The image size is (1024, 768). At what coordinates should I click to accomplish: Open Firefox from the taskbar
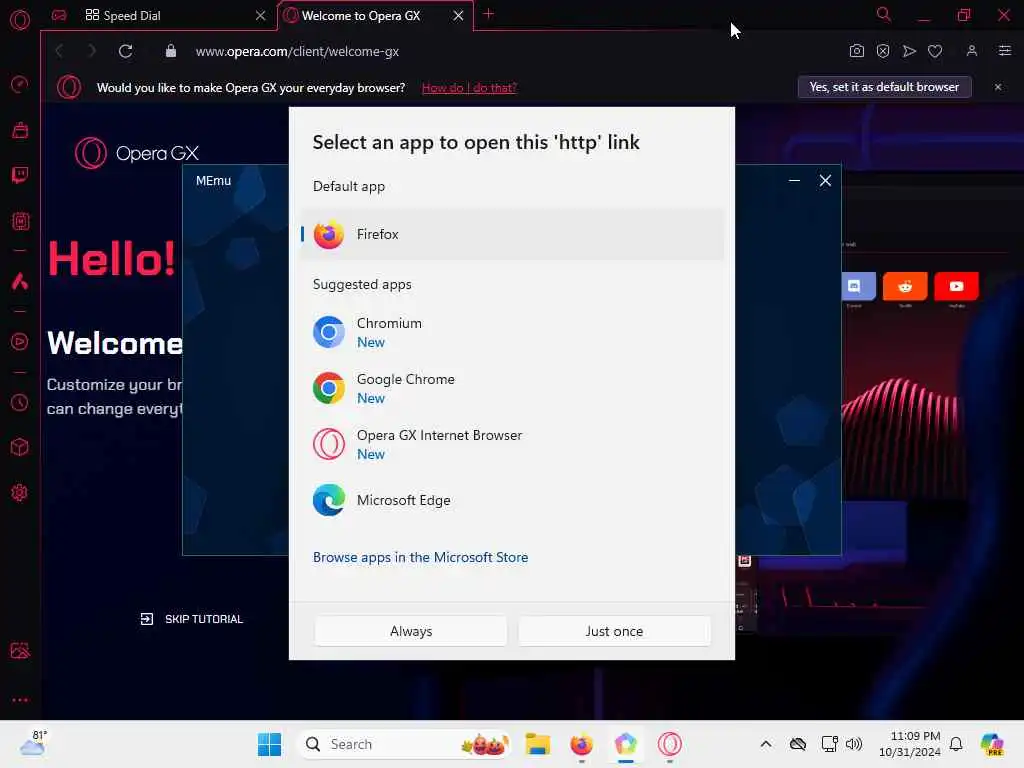(581, 744)
